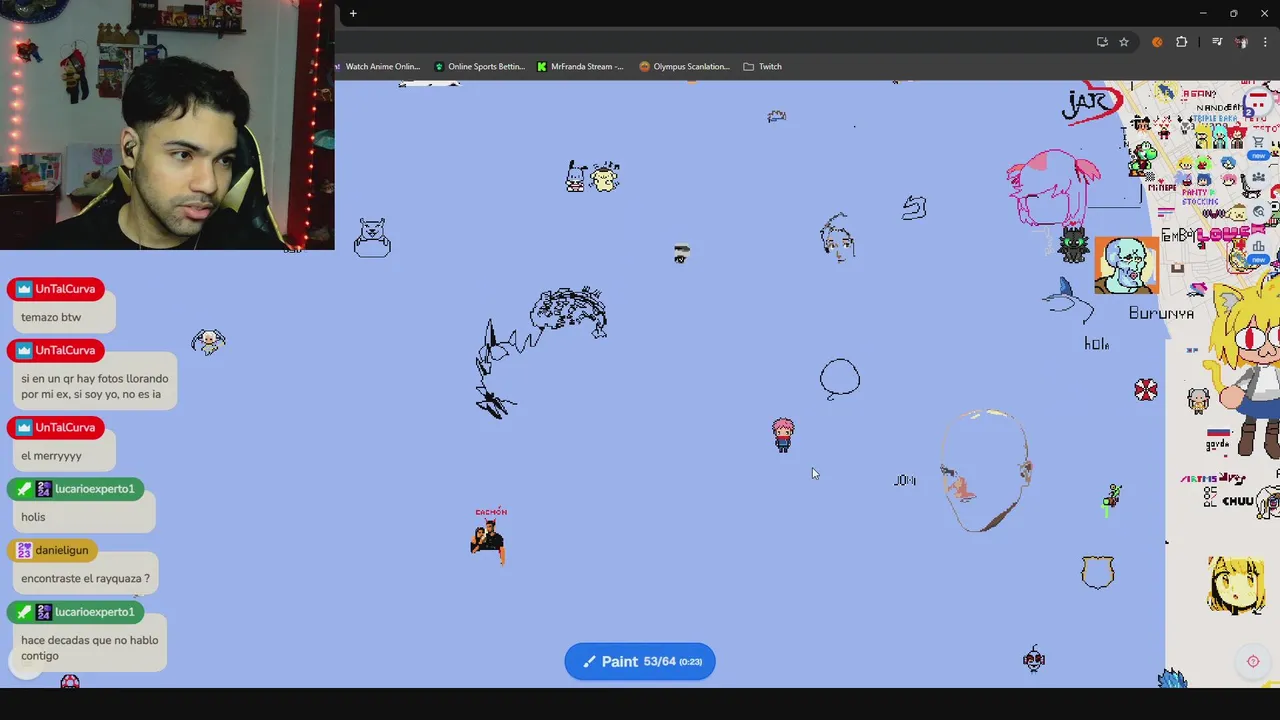1280x720 pixels.
Task: Click the Umbrella logo pixel art
Action: 1146,389
